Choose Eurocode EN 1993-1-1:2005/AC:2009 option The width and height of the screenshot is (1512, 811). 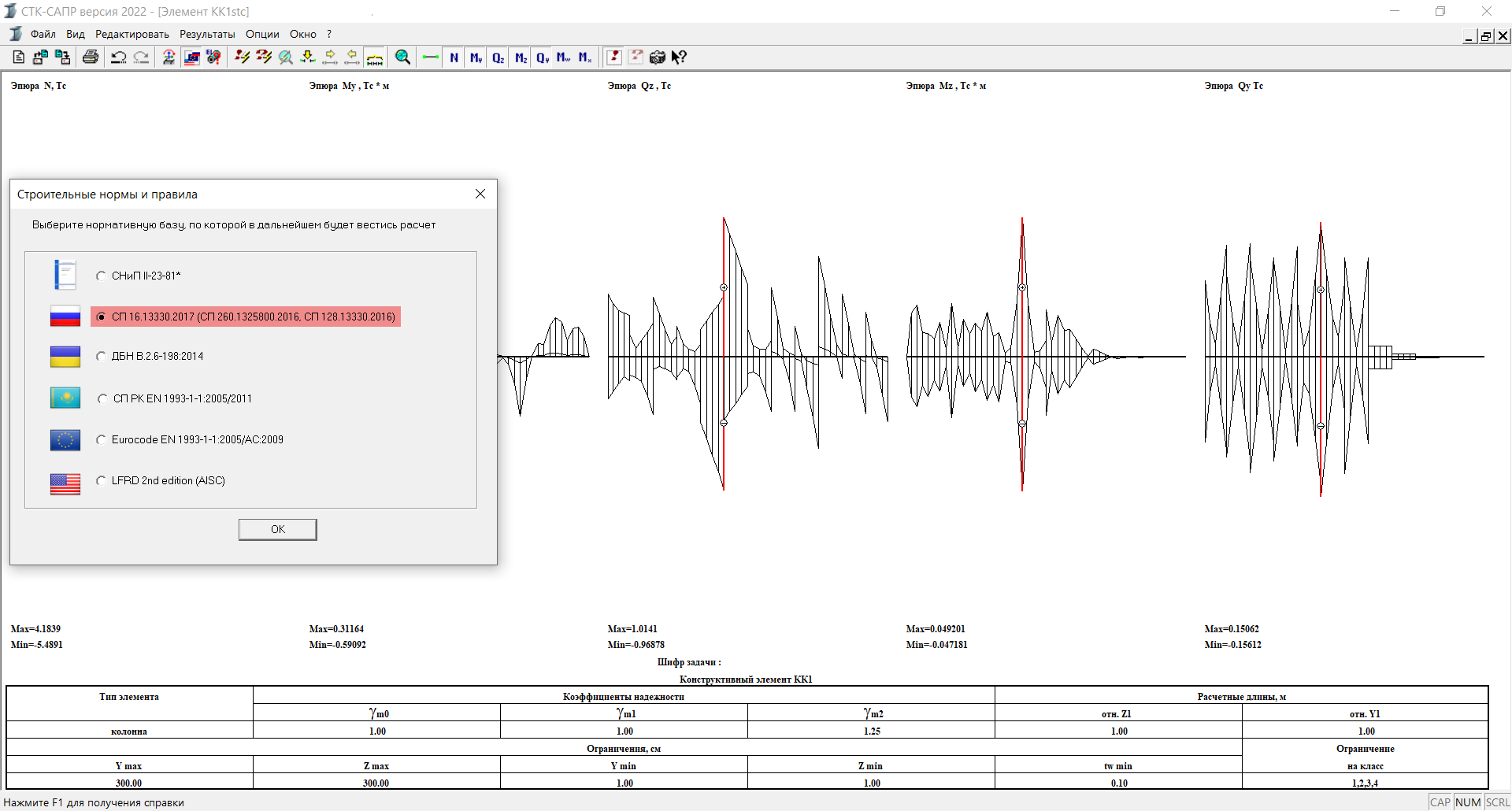click(102, 440)
